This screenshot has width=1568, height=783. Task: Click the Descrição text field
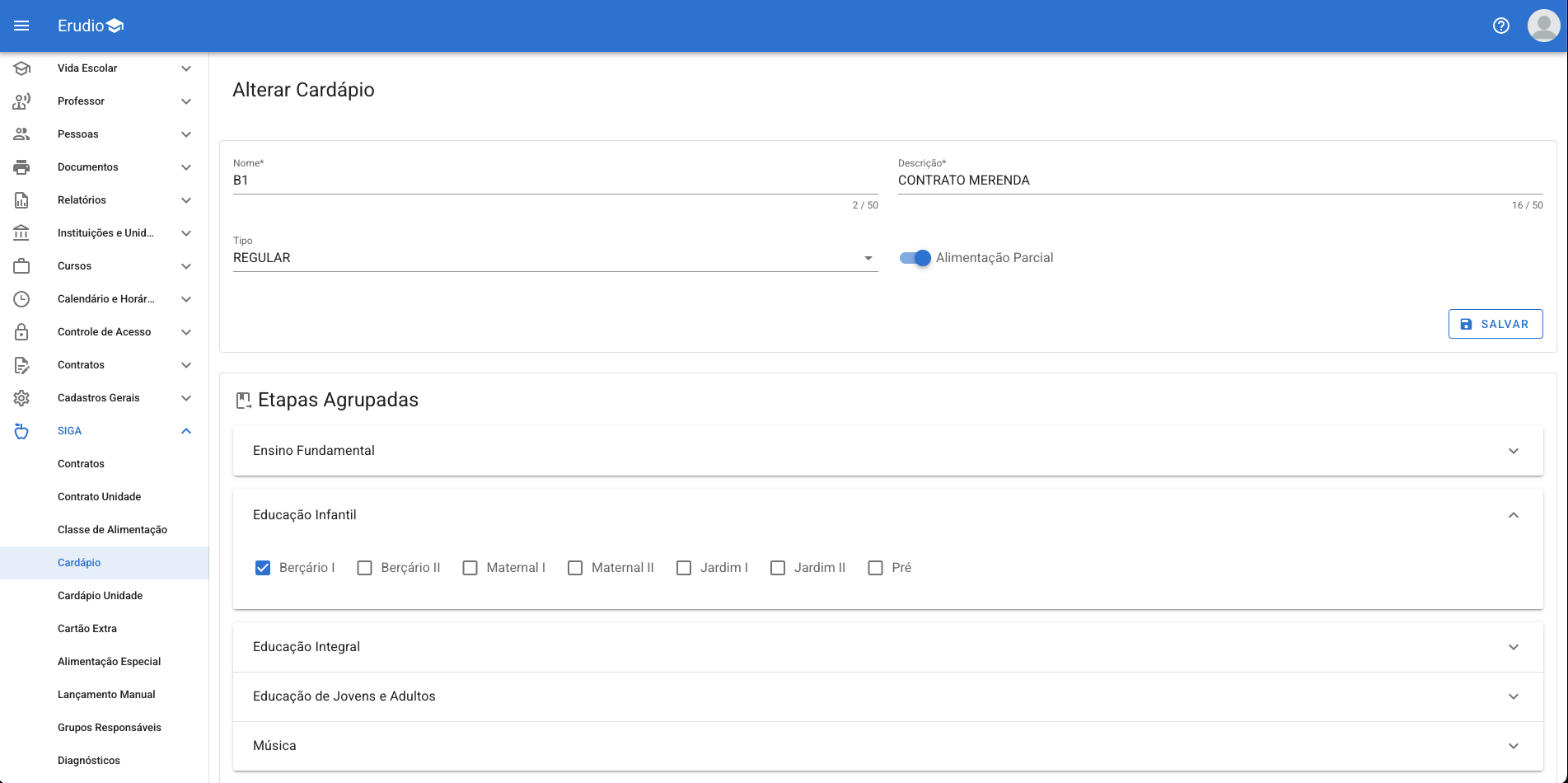click(1219, 181)
